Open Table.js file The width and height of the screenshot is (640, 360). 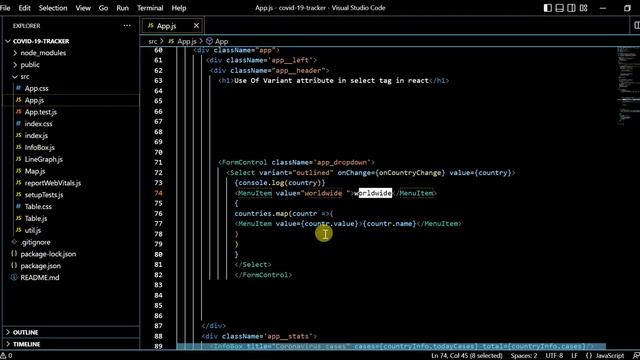click(36, 218)
